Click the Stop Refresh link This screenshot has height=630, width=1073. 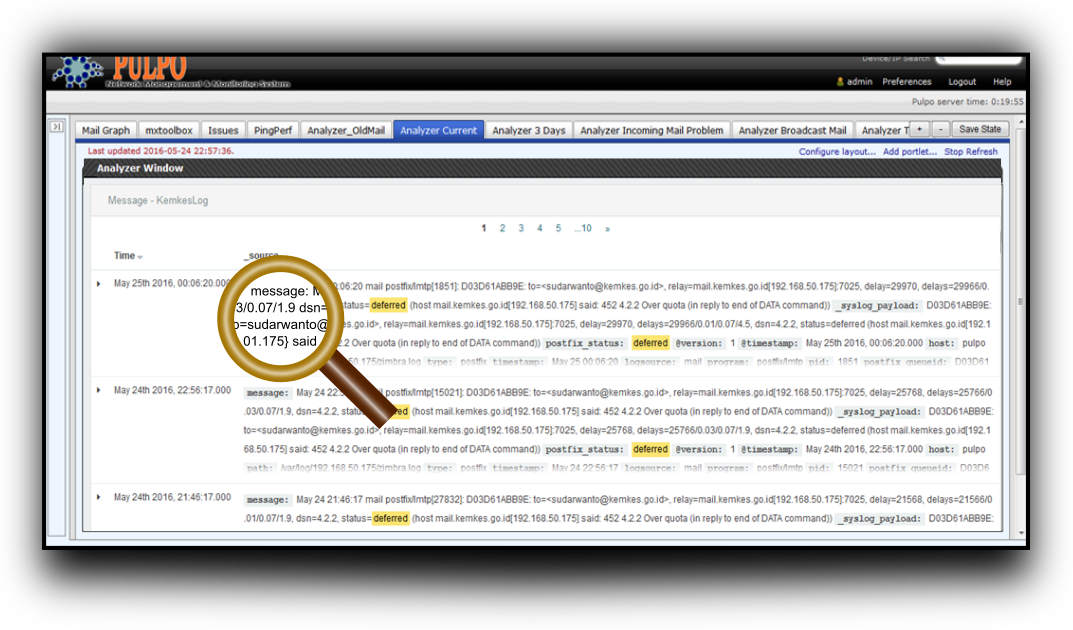(x=970, y=152)
